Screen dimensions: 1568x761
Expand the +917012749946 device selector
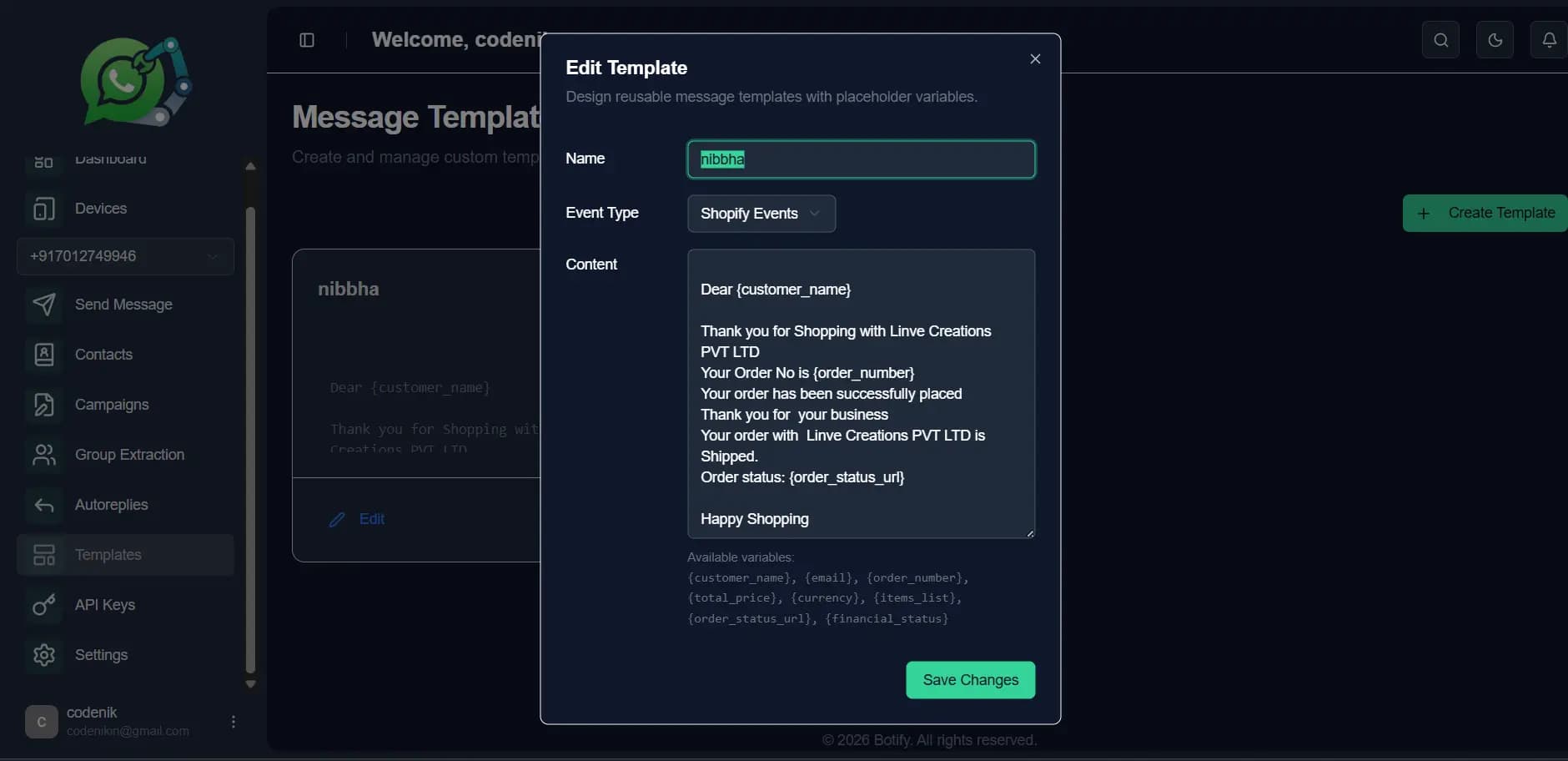point(125,256)
